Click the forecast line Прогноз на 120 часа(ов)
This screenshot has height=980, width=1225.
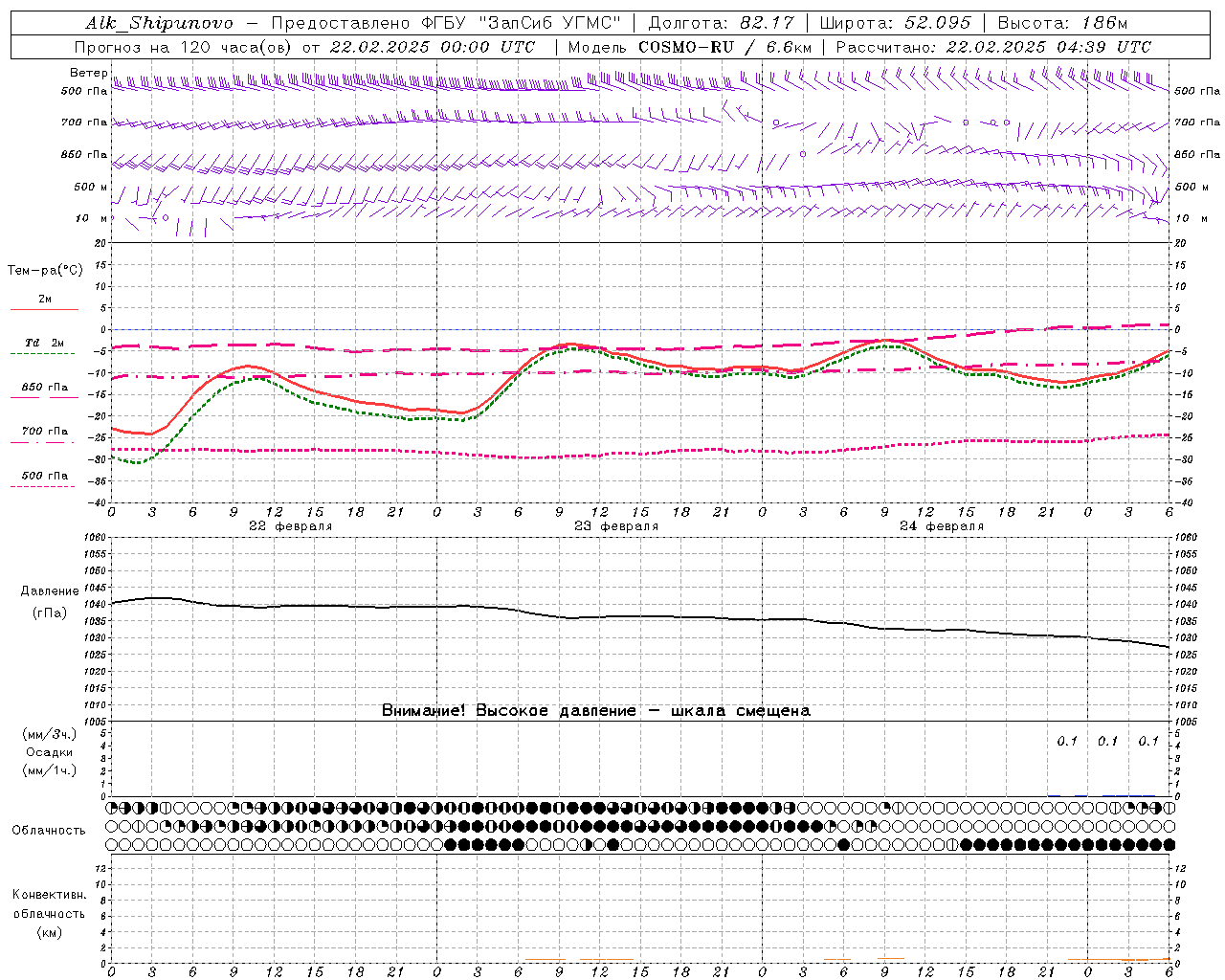(185, 47)
